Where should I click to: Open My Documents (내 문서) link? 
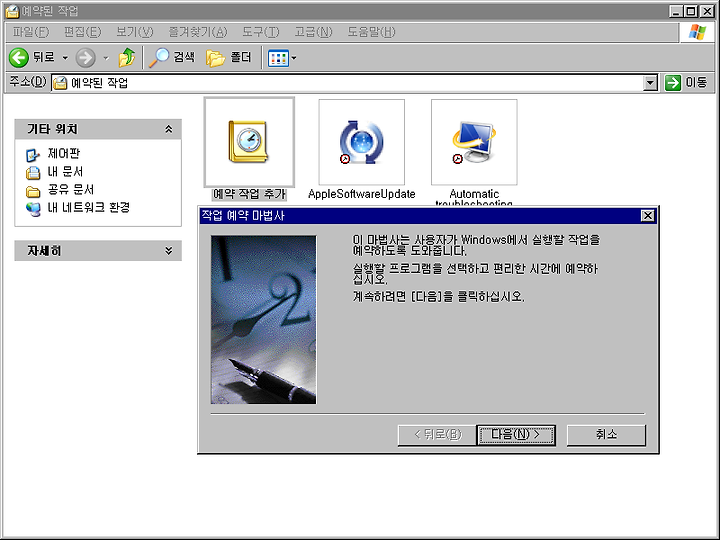65,172
